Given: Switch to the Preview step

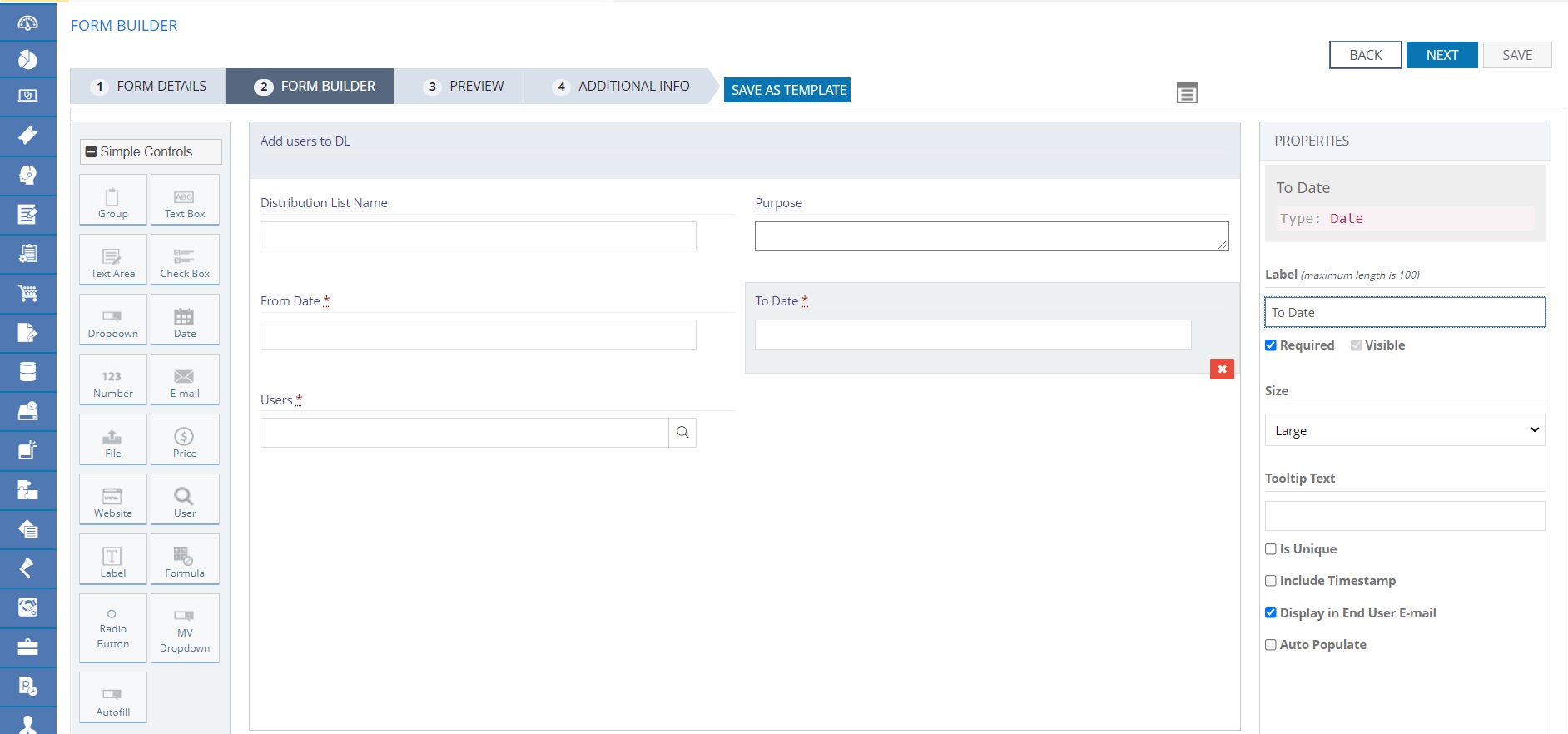Looking at the screenshot, I should (x=459, y=86).
